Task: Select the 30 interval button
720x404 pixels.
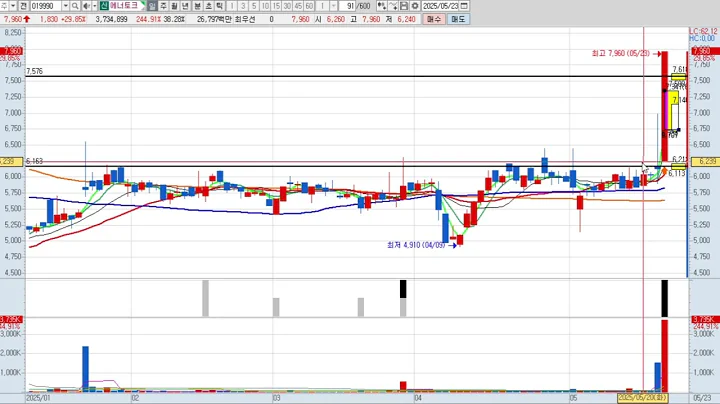Action: coord(287,6)
